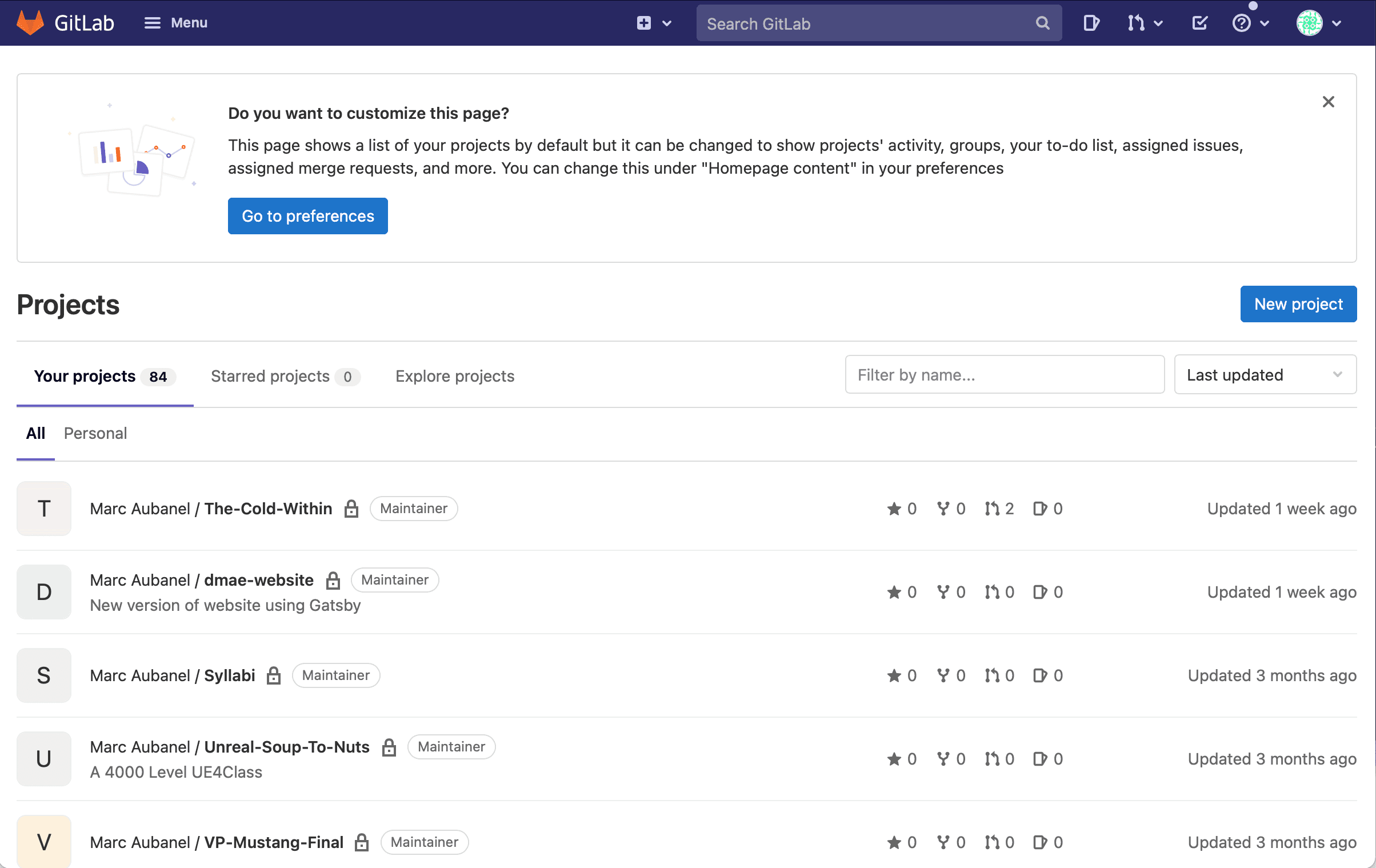
Task: Click the Syllabi project avatar
Action: coord(44,675)
